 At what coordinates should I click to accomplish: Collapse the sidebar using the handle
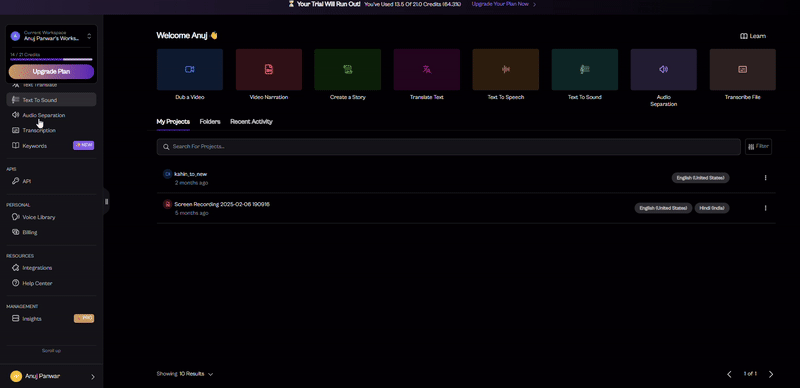[x=107, y=202]
